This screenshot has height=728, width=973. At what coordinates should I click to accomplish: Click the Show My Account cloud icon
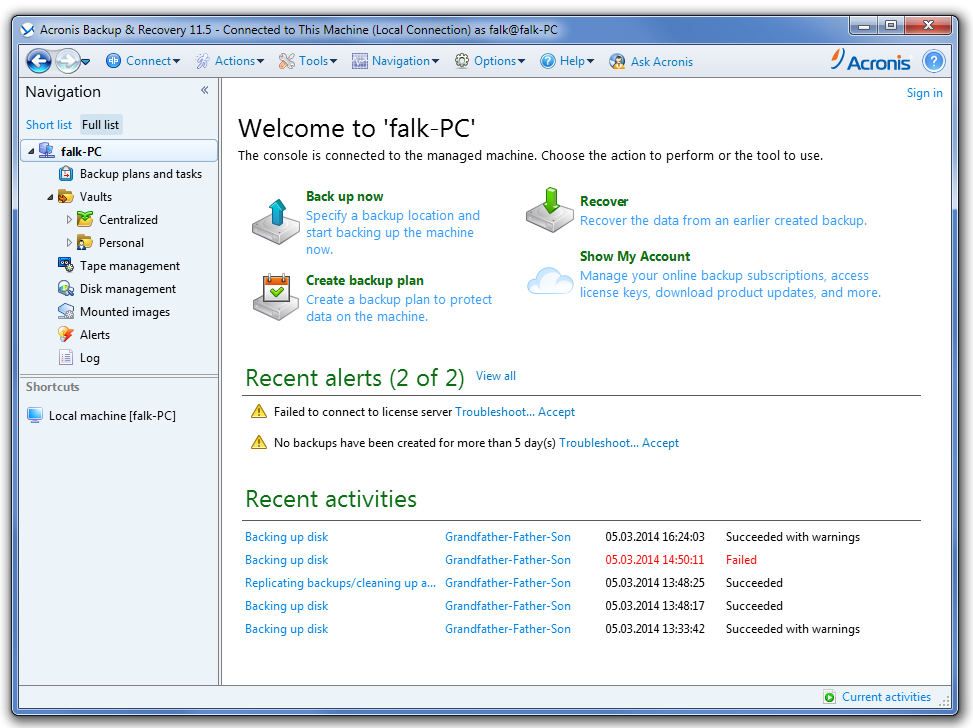(550, 279)
